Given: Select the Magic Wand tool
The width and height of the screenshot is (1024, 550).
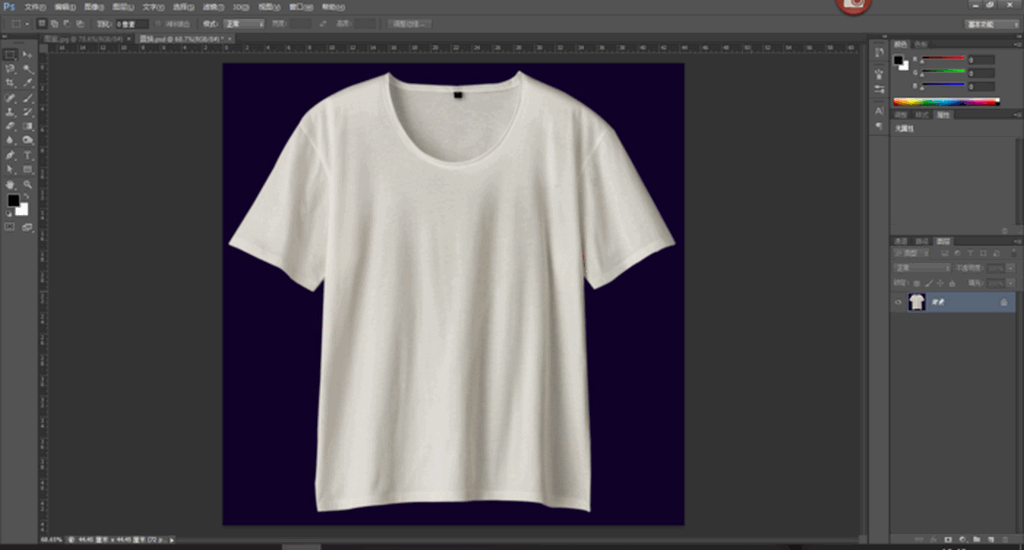Looking at the screenshot, I should (28, 69).
